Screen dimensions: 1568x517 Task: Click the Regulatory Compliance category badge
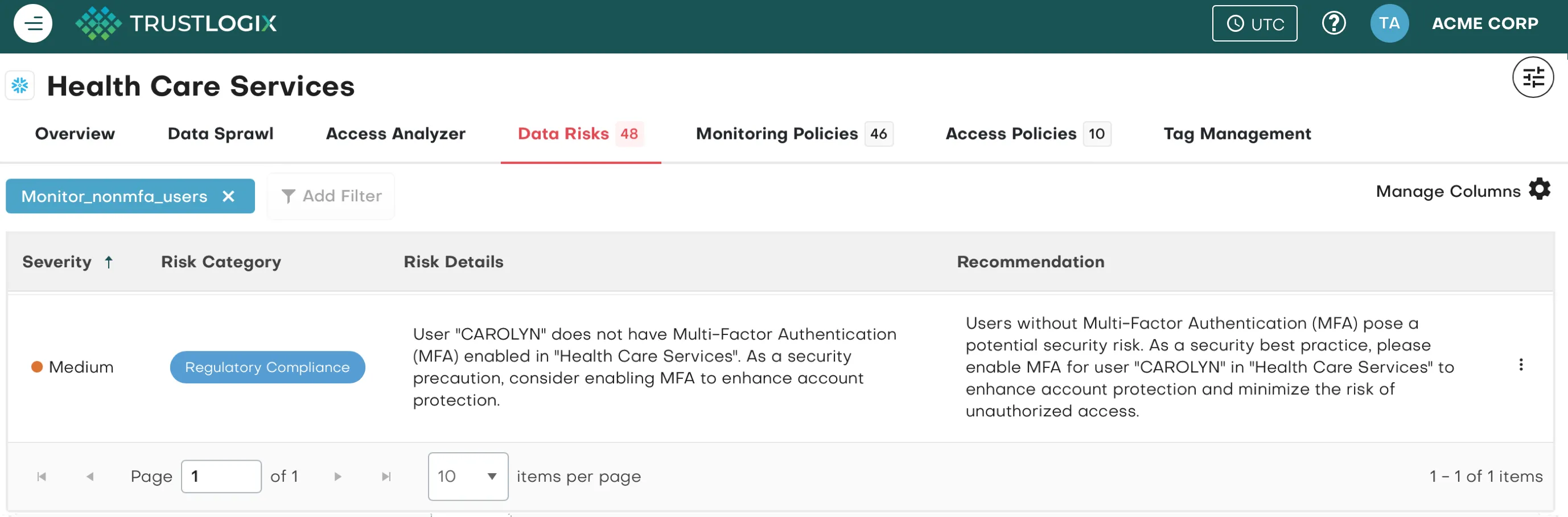[267, 367]
